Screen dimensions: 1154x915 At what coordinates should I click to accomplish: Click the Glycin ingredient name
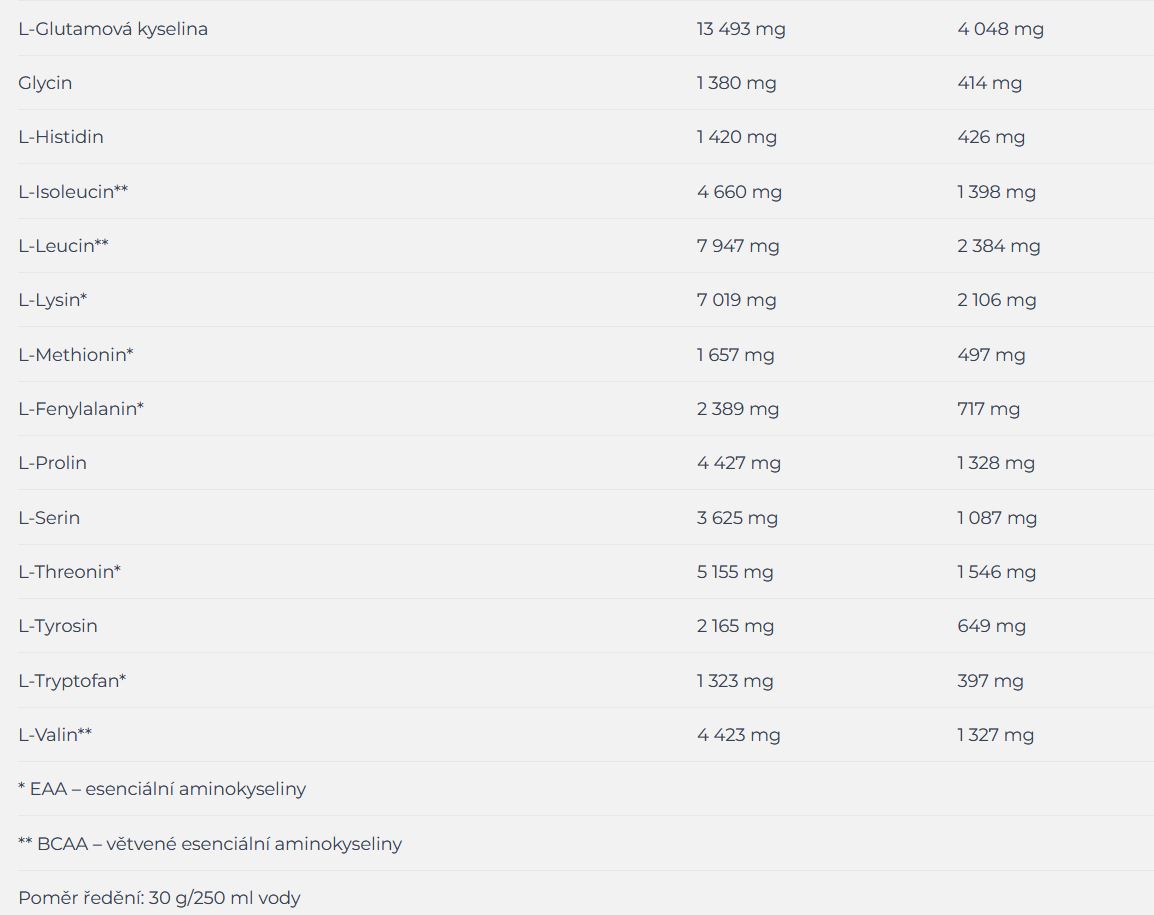[x=45, y=83]
